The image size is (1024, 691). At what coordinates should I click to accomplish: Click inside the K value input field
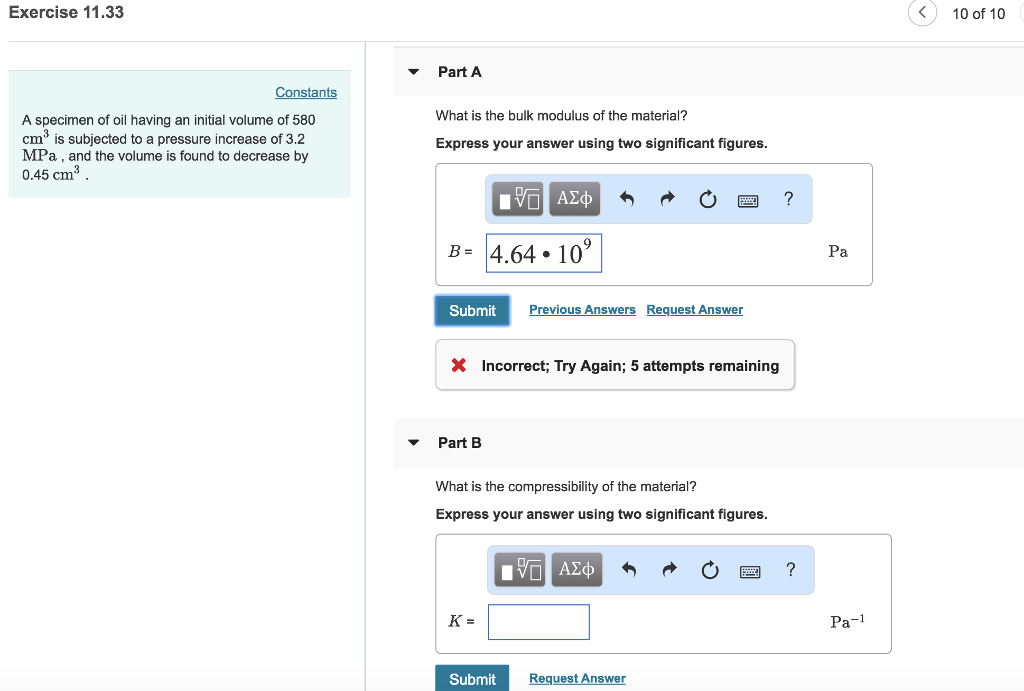tap(538, 622)
